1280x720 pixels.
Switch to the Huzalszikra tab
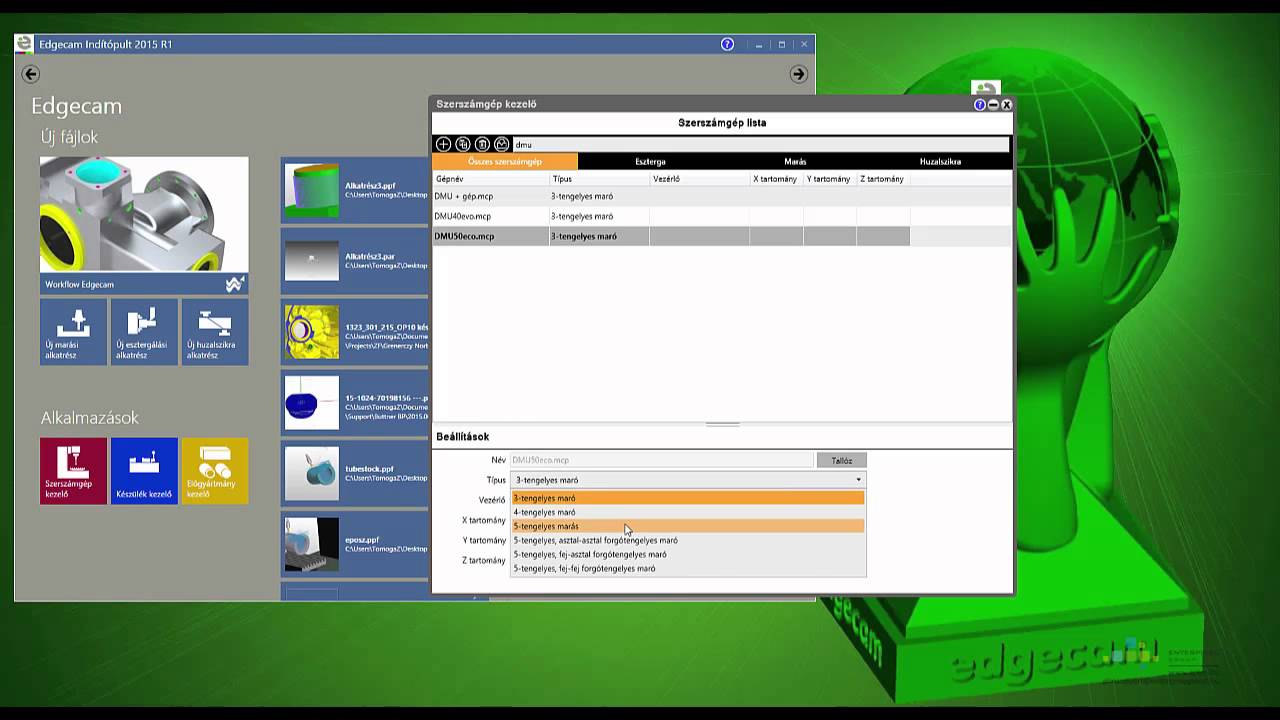coord(940,161)
